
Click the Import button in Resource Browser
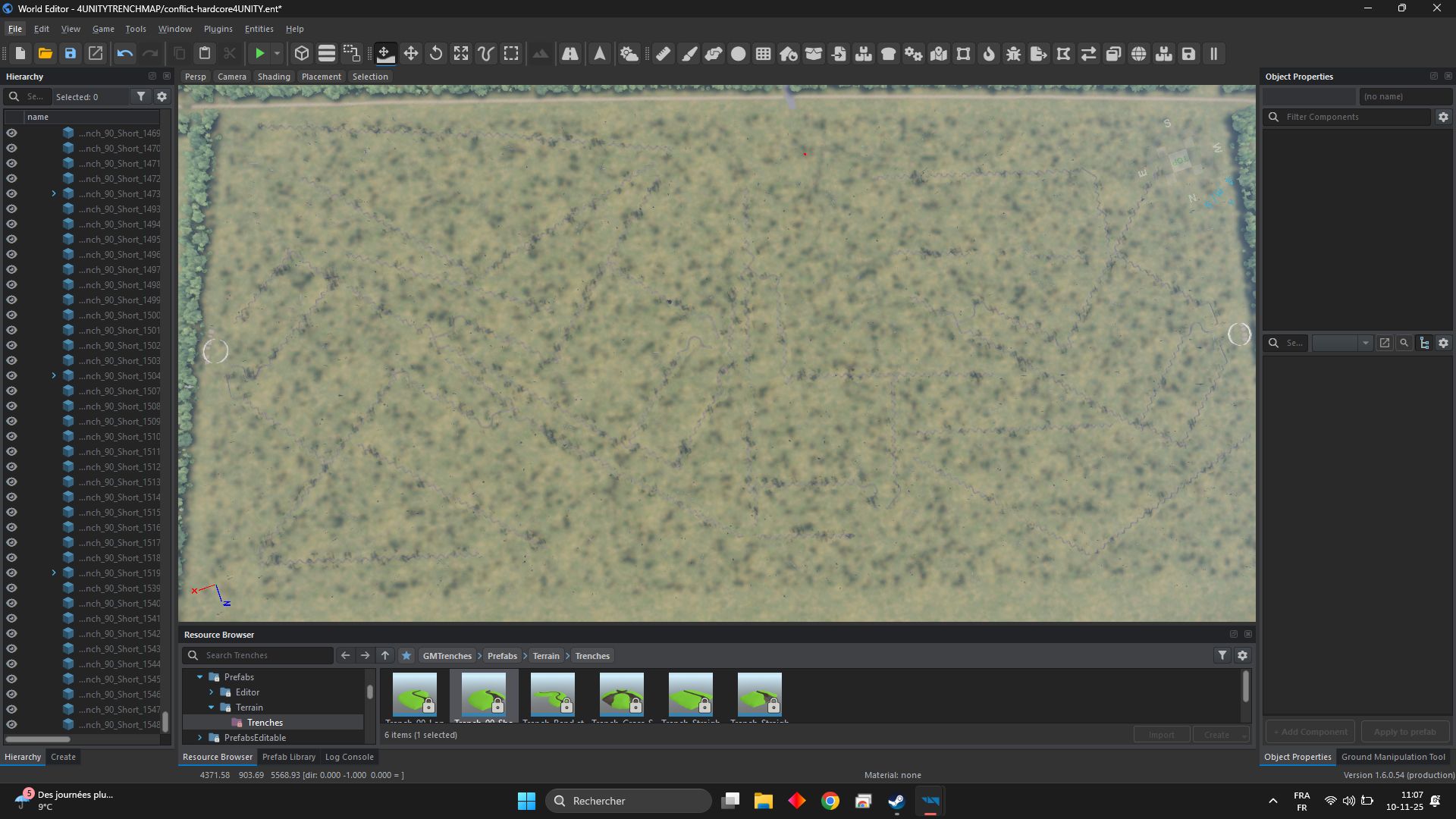(x=1162, y=734)
